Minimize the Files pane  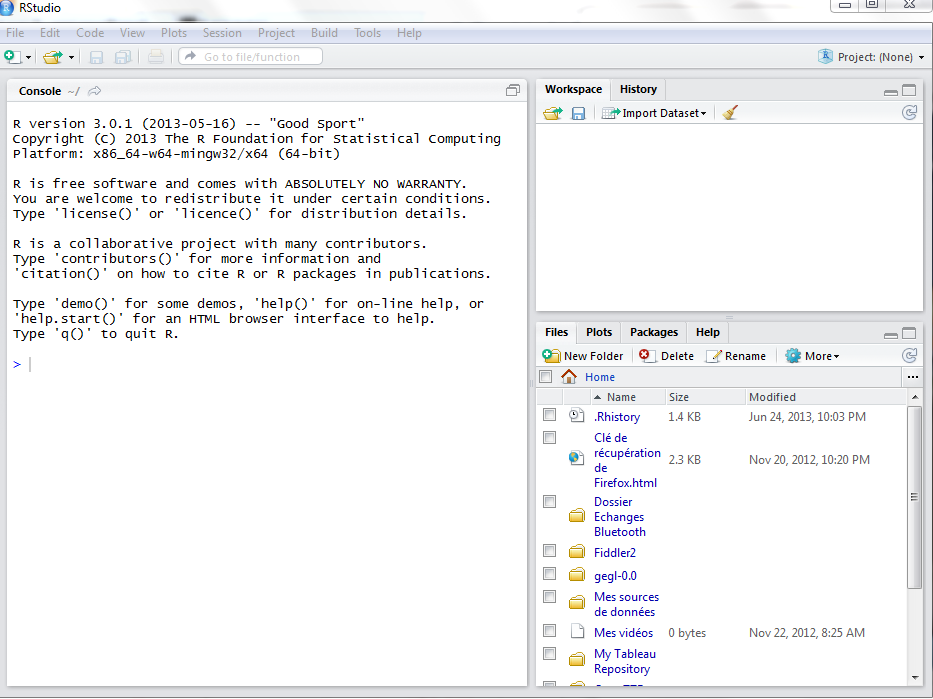click(891, 334)
